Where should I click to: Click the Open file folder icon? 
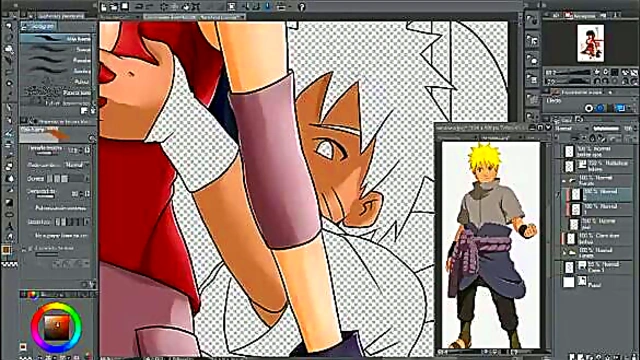(x=114, y=6)
